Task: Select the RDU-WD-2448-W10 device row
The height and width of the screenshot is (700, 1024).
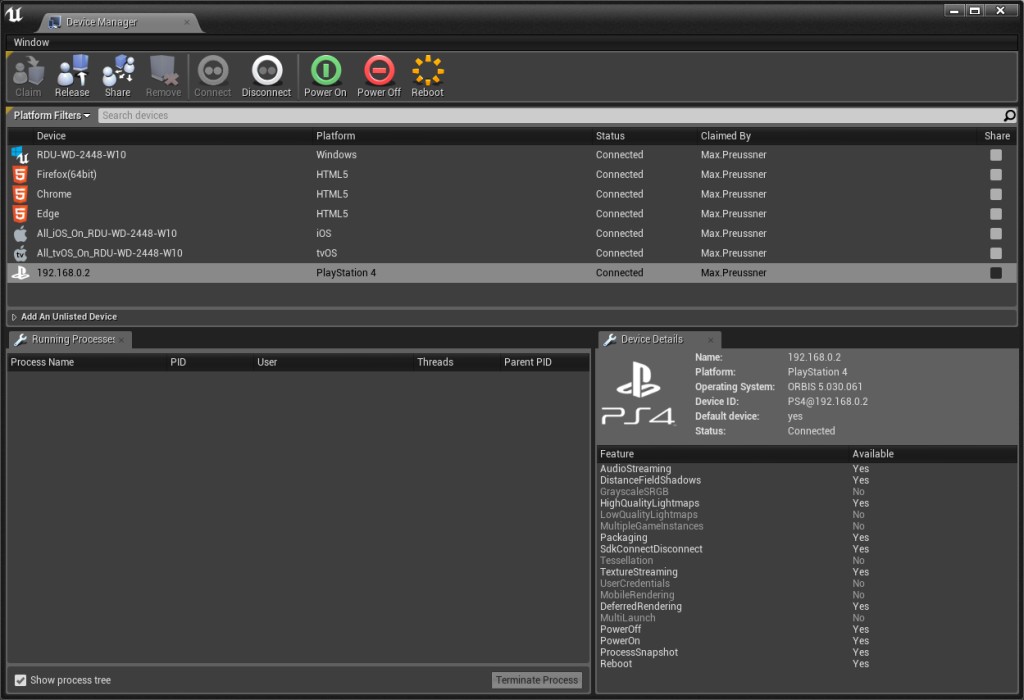Action: click(x=511, y=155)
